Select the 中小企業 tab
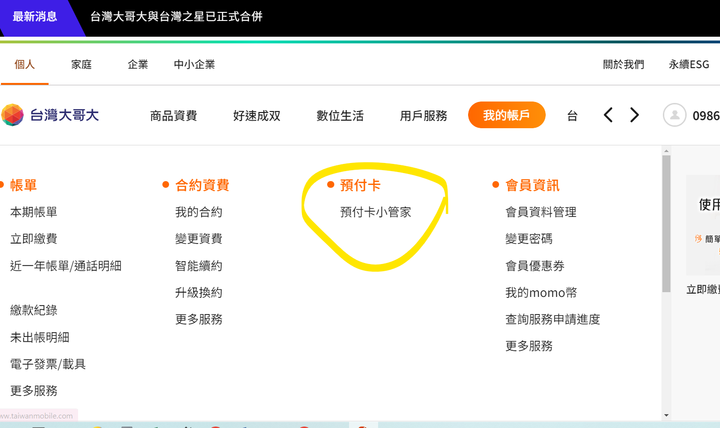720x428 pixels. coord(194,64)
